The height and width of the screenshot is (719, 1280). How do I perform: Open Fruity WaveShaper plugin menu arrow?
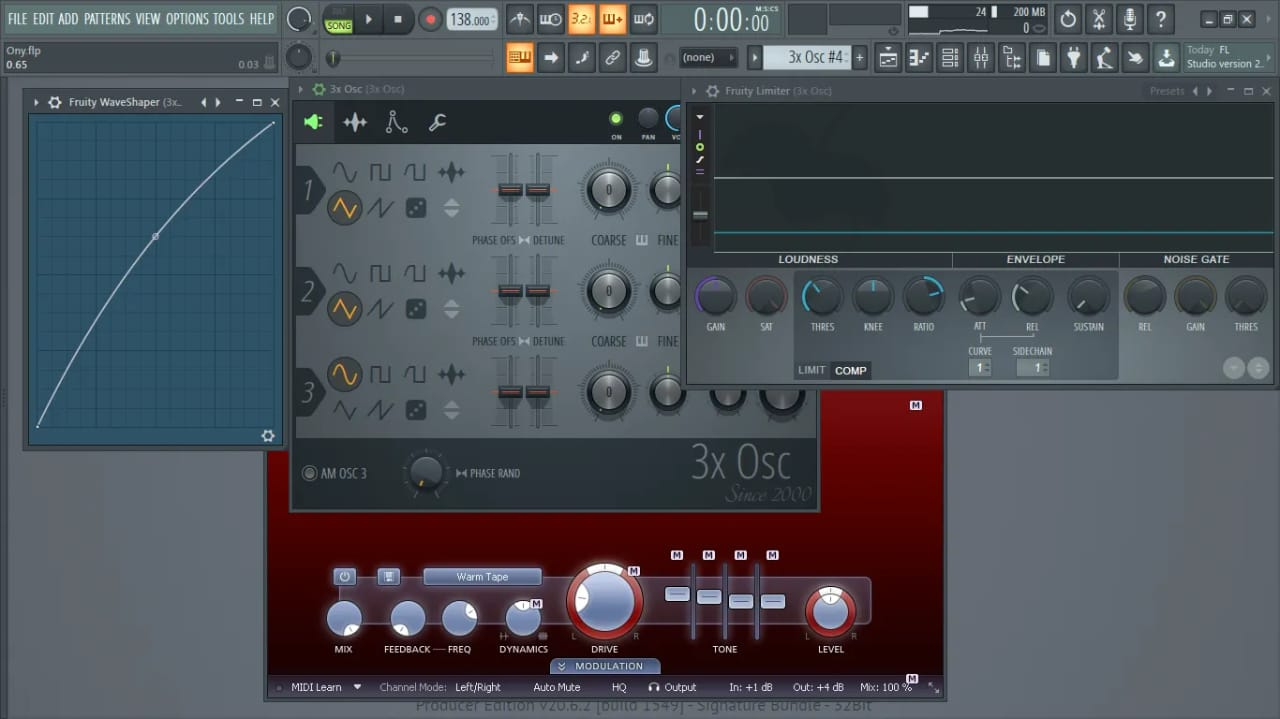[37, 102]
